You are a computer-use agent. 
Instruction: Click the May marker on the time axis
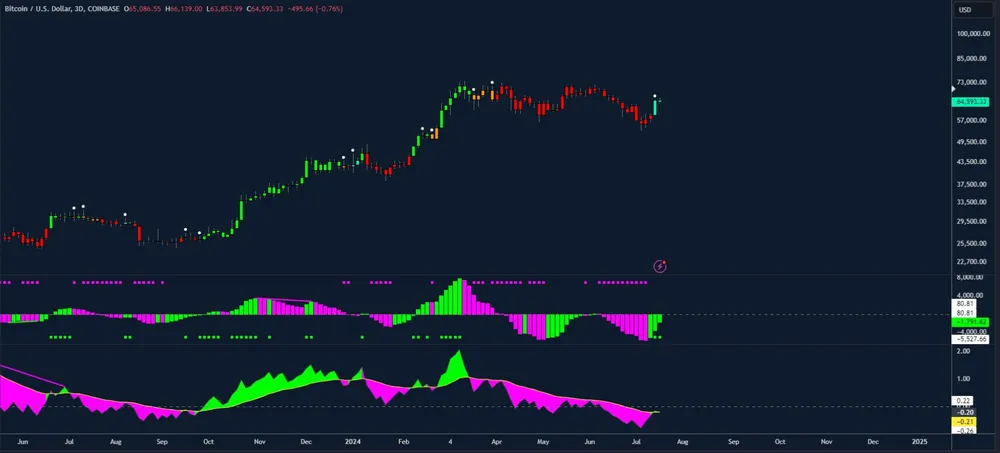pos(543,440)
